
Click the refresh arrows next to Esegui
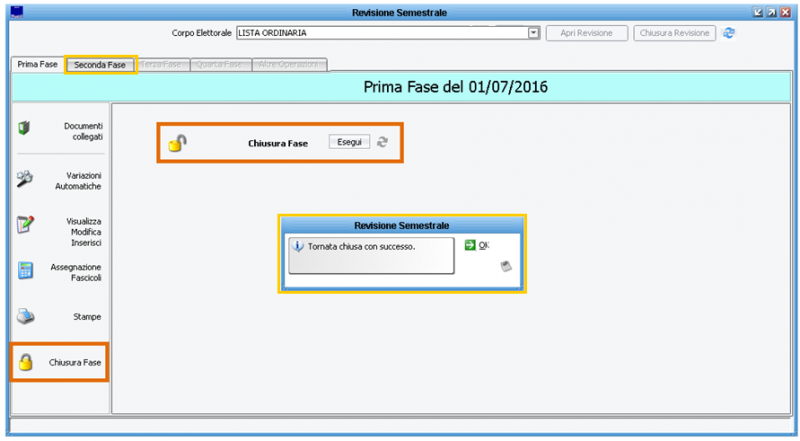click(x=382, y=142)
